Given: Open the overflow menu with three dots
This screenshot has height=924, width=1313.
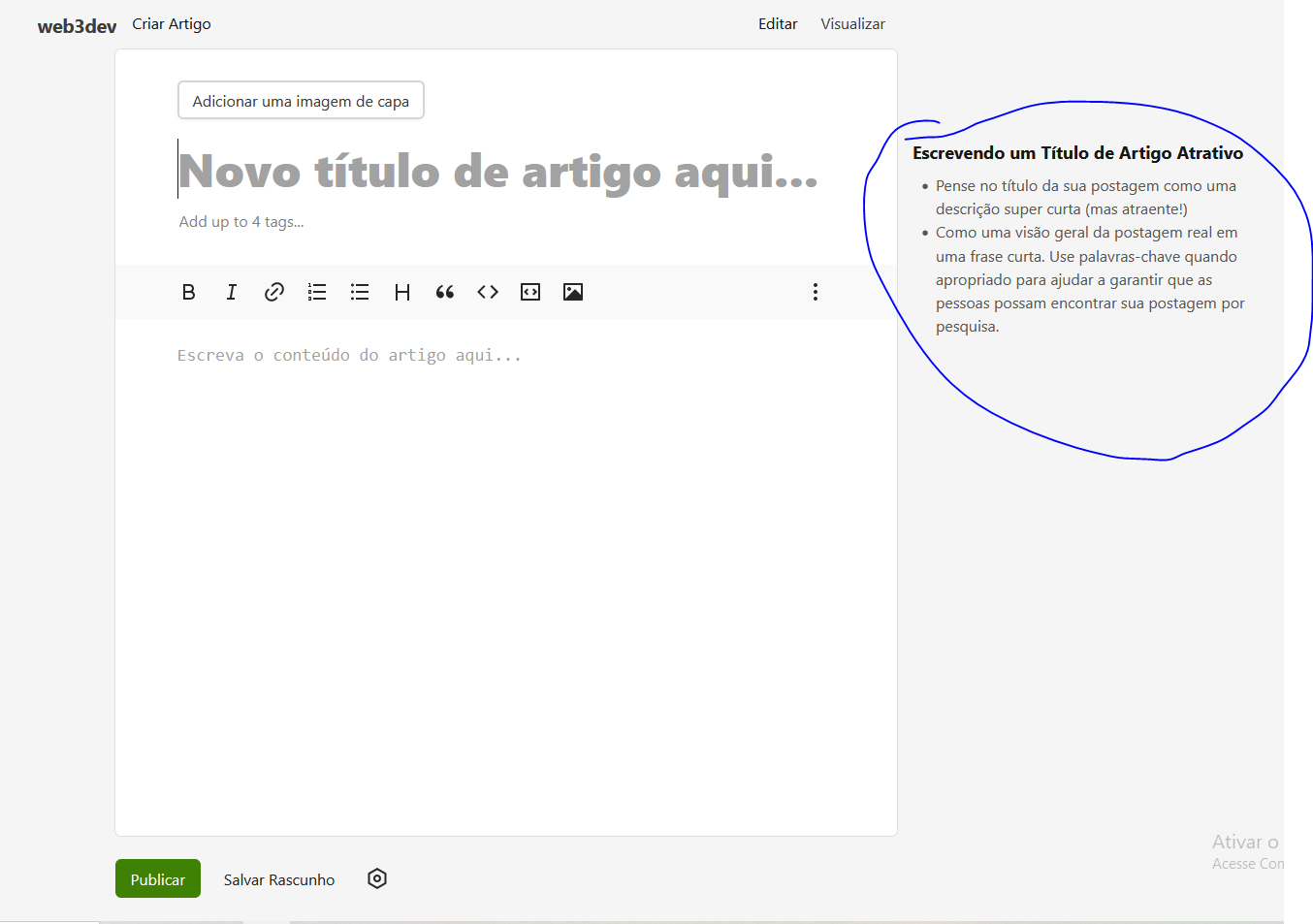Looking at the screenshot, I should (x=815, y=292).
